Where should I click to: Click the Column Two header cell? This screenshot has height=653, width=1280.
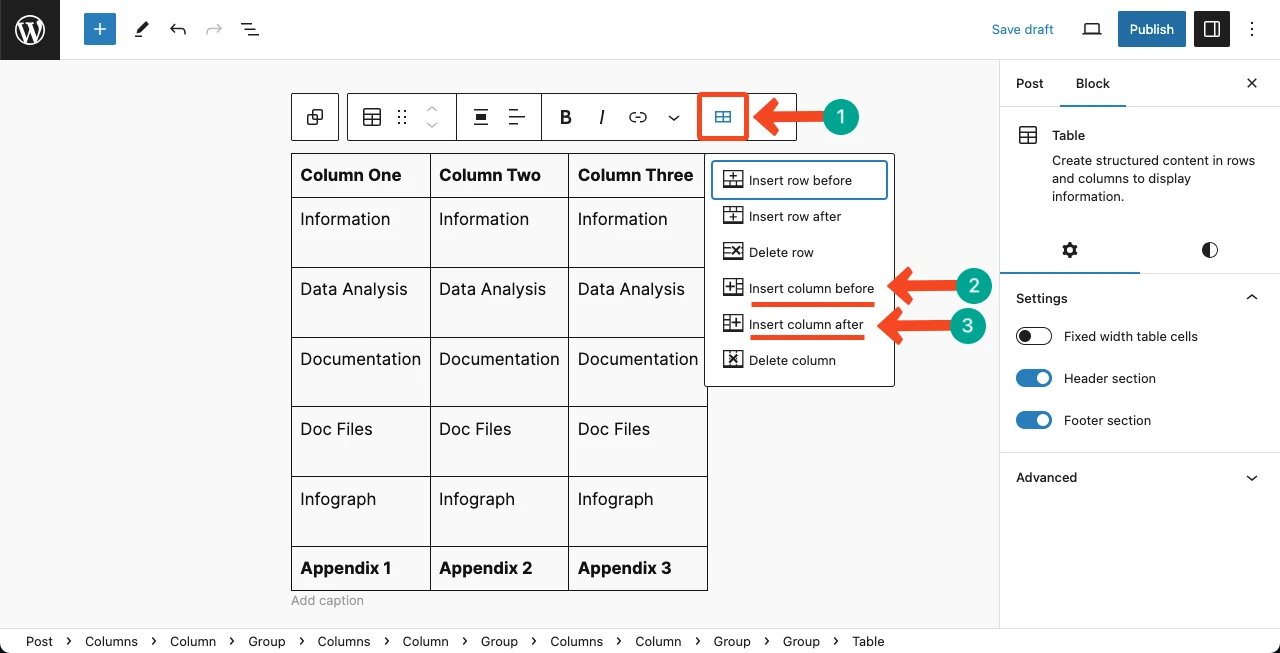499,175
